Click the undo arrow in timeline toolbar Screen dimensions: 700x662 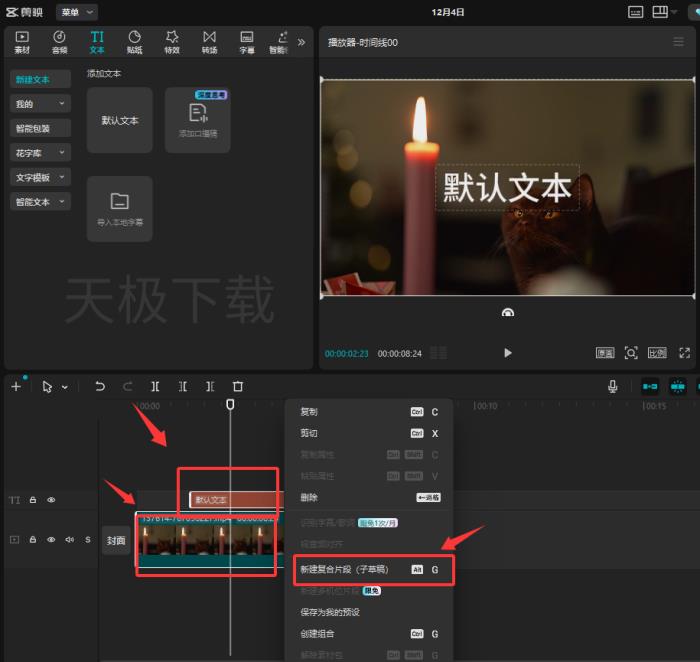100,386
